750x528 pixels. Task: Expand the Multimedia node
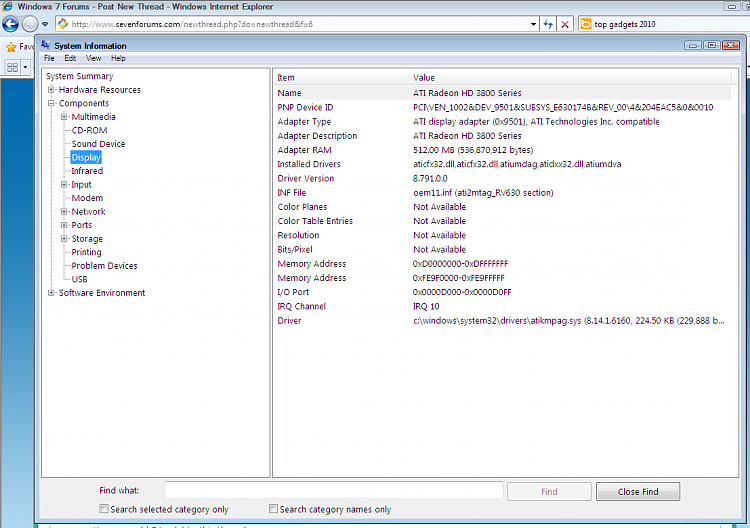point(64,117)
